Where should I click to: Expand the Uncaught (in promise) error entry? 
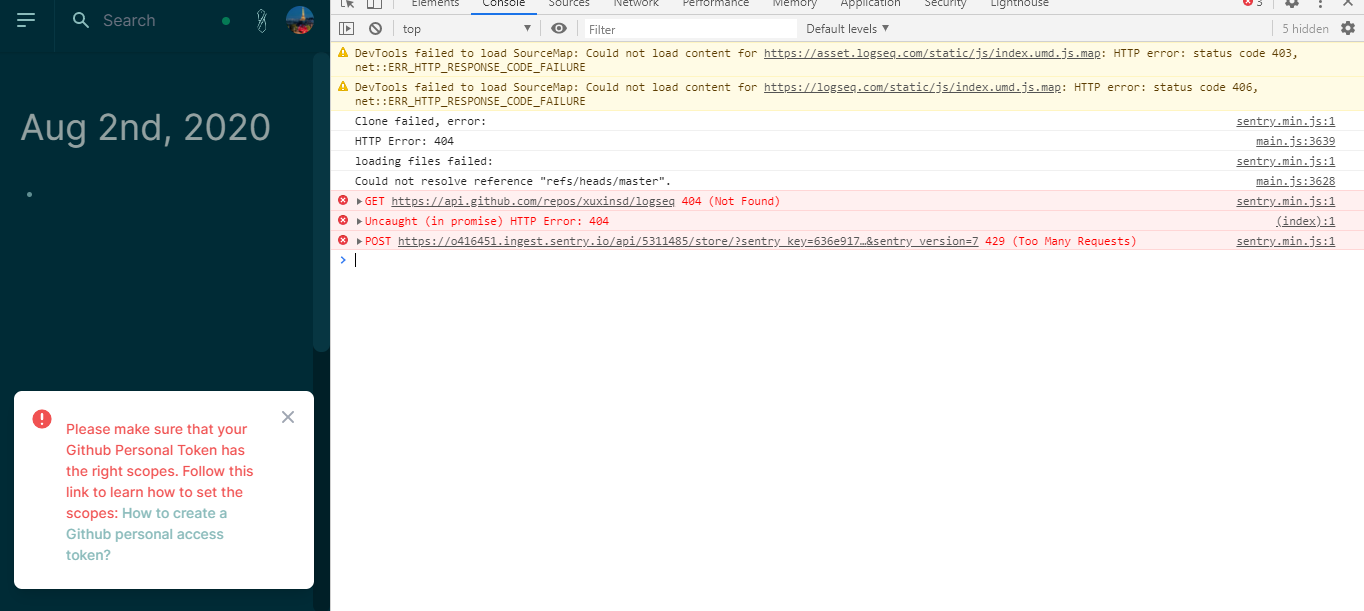[x=360, y=221]
